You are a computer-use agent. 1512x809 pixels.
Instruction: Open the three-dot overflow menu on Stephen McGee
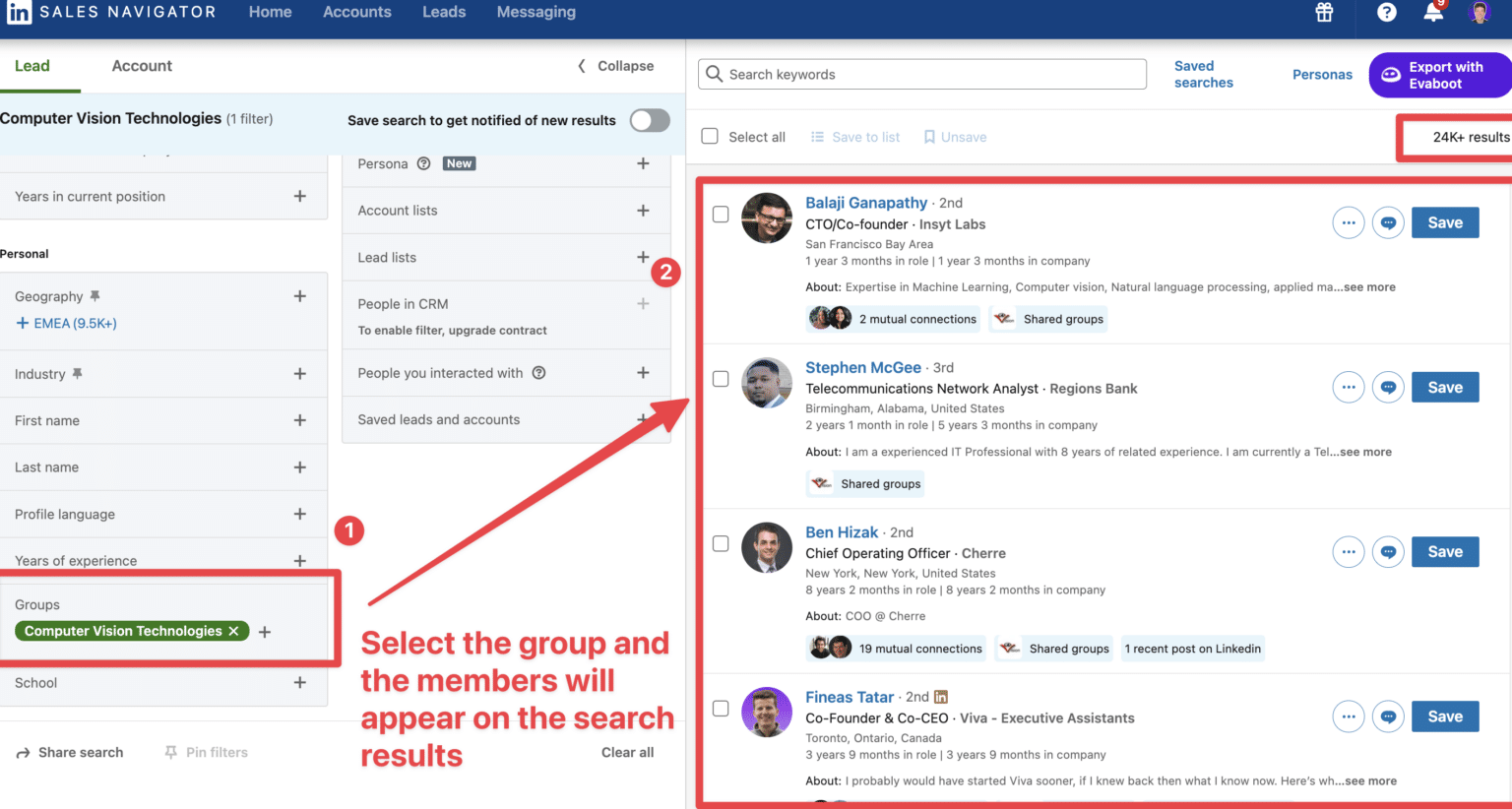1348,387
